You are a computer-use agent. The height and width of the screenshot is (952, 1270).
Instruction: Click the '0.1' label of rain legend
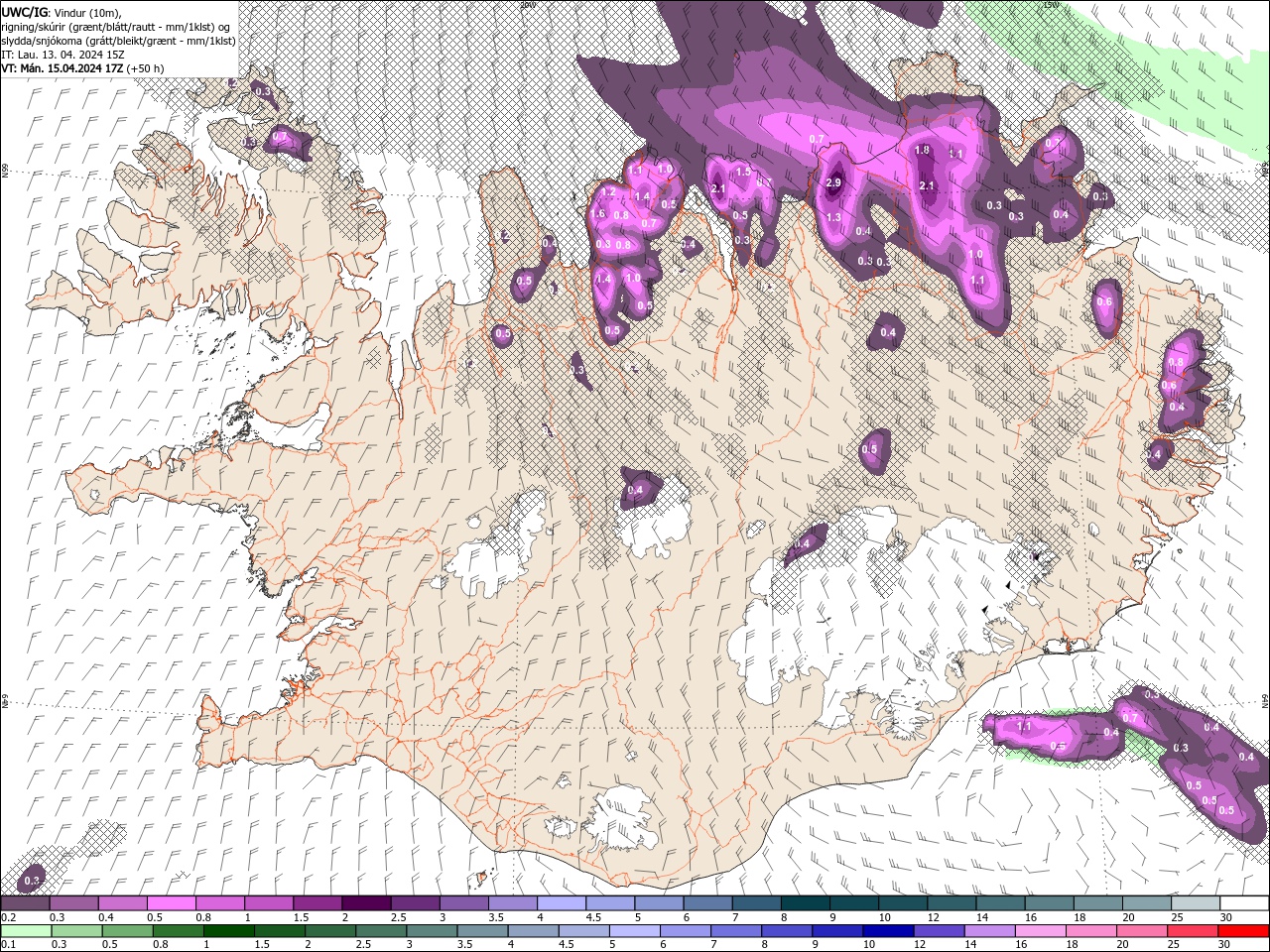click(x=8, y=945)
